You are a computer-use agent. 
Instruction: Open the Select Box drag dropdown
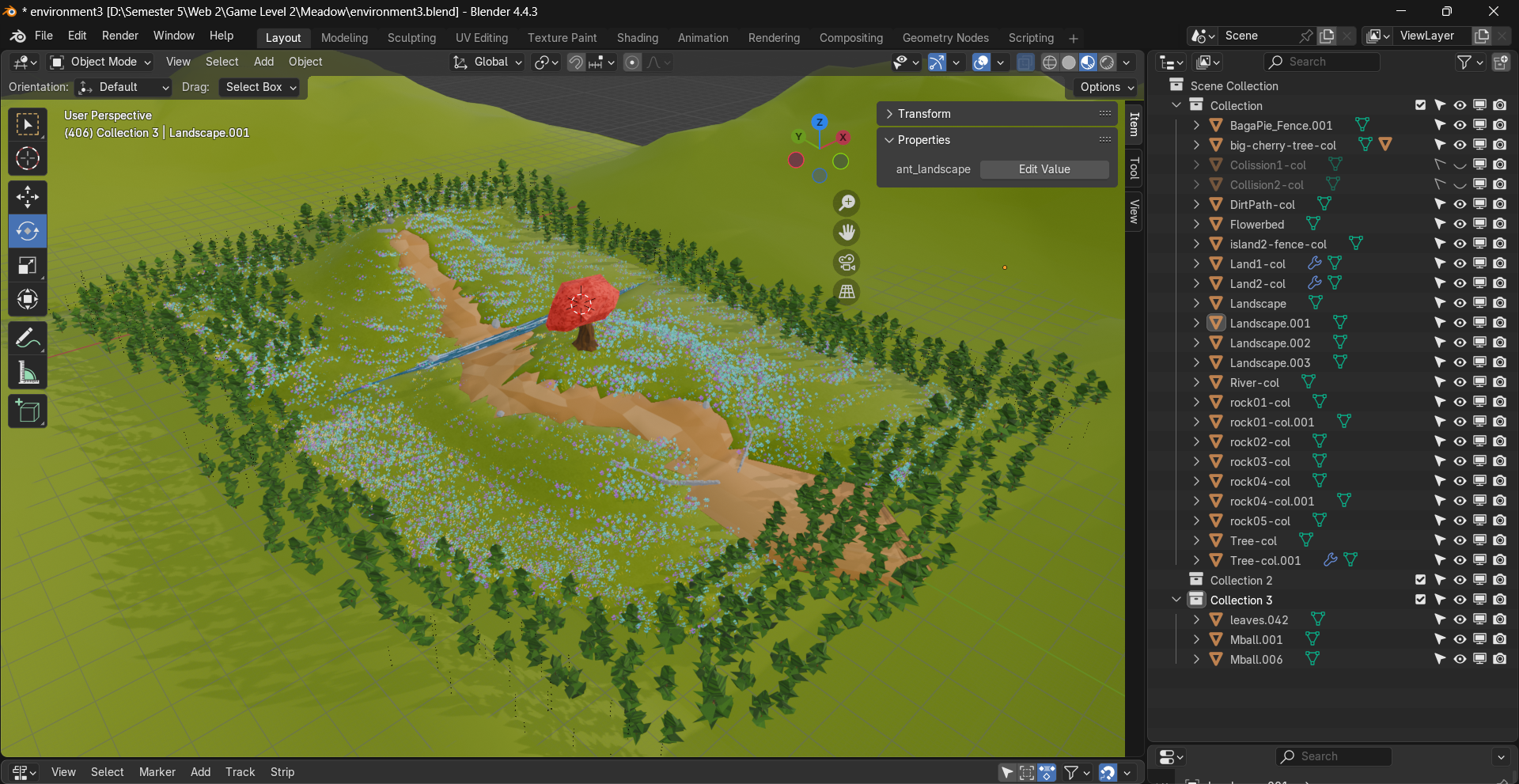pos(260,87)
